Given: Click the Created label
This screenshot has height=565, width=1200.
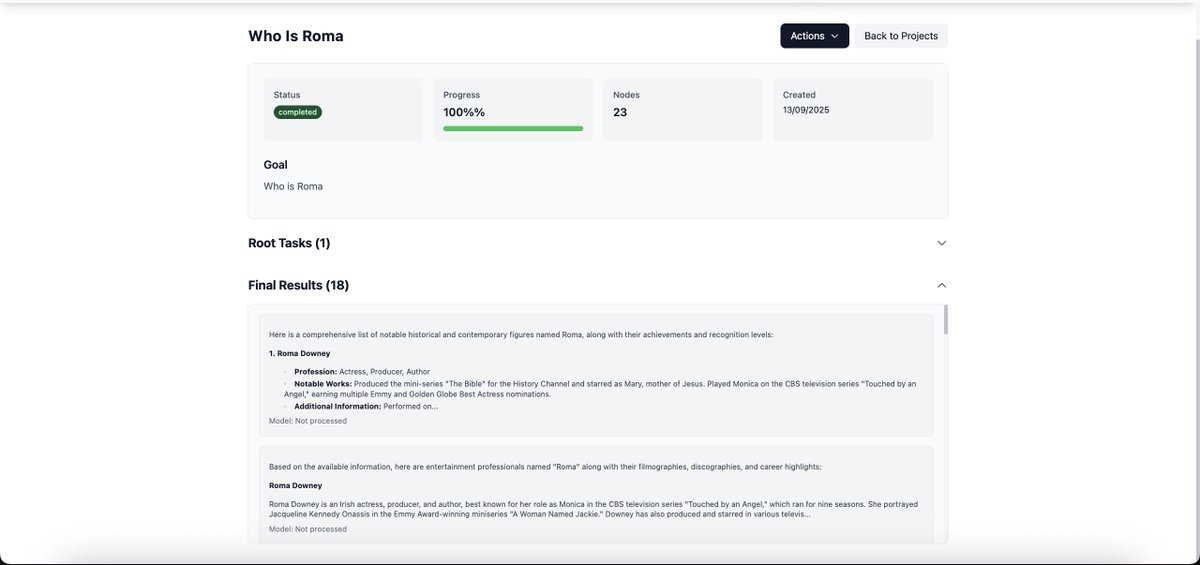Looking at the screenshot, I should [799, 95].
